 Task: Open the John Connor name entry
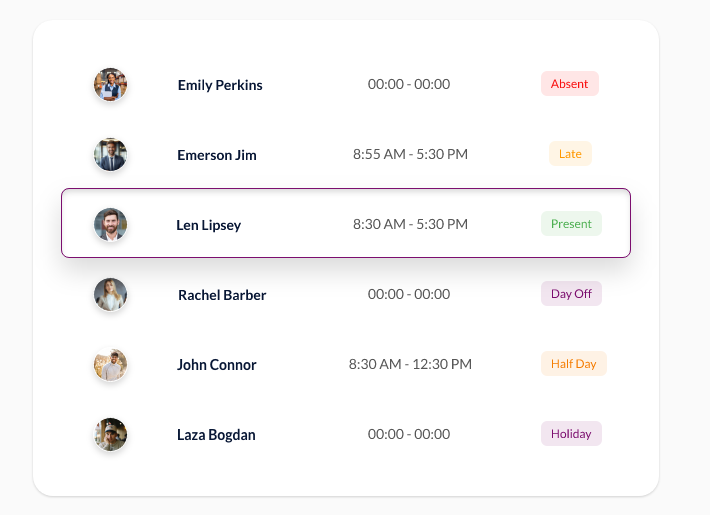[x=217, y=365]
